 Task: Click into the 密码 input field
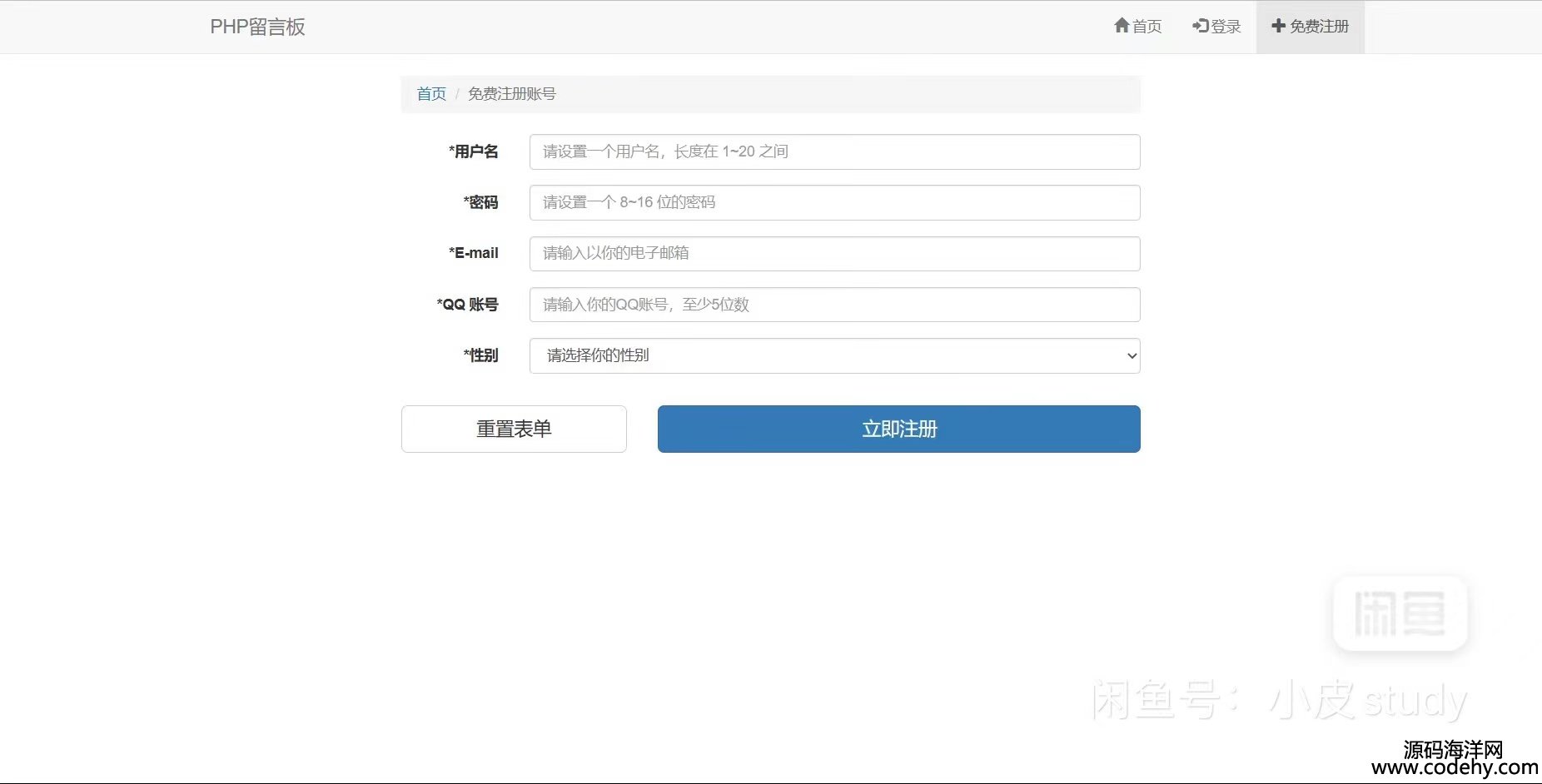[834, 202]
